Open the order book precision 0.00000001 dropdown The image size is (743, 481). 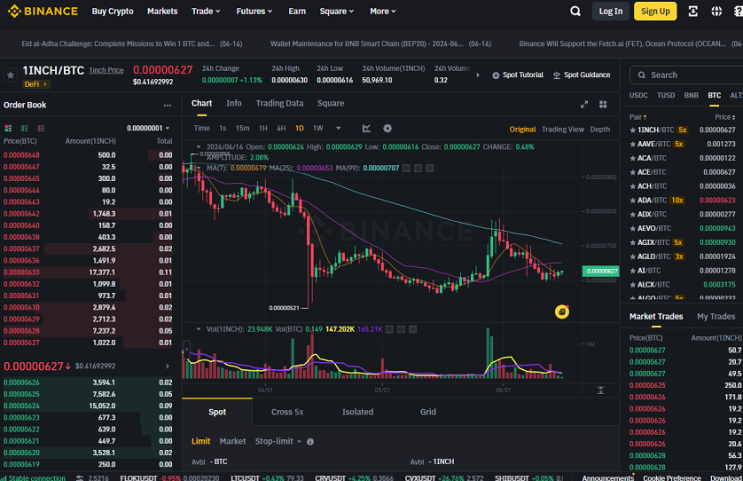[148, 128]
